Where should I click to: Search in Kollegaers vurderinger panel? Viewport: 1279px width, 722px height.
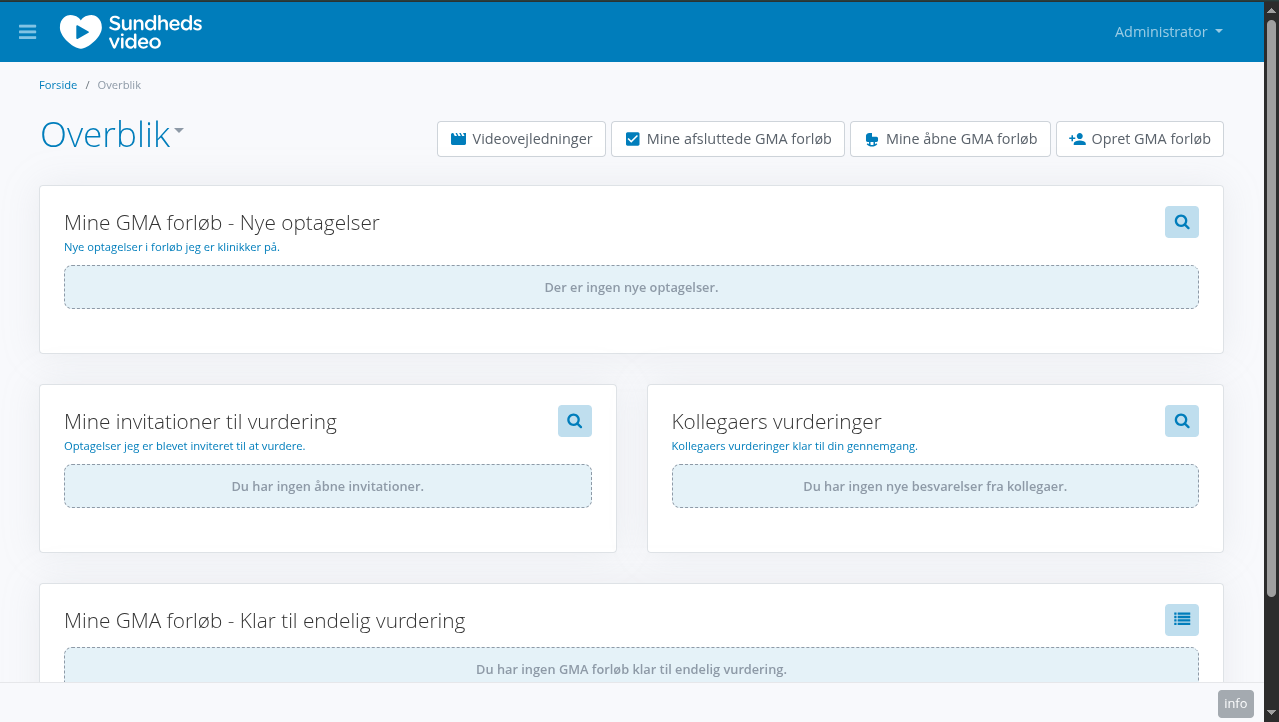tap(1181, 421)
